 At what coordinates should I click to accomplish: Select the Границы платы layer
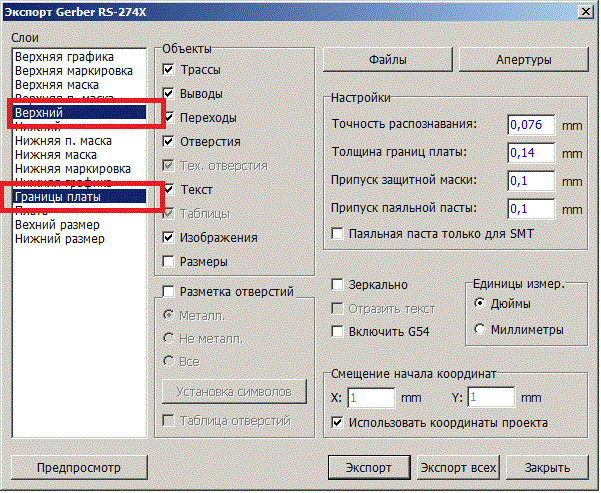click(x=80, y=197)
